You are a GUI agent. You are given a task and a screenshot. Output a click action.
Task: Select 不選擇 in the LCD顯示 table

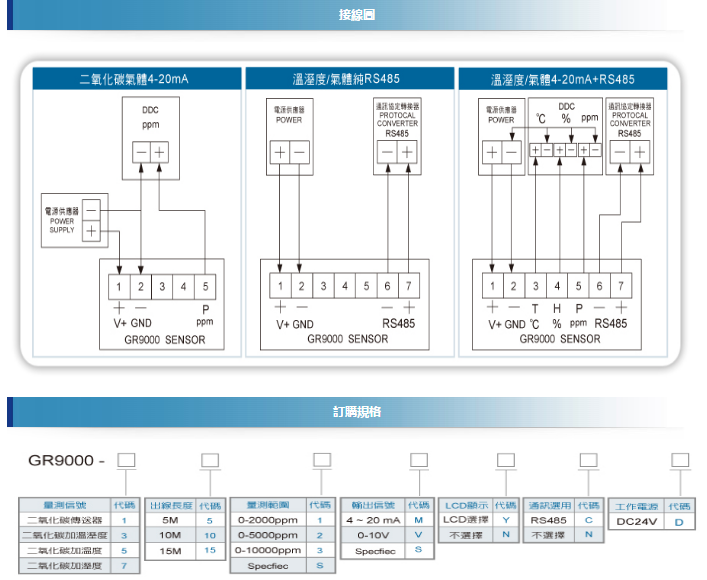pos(466,535)
